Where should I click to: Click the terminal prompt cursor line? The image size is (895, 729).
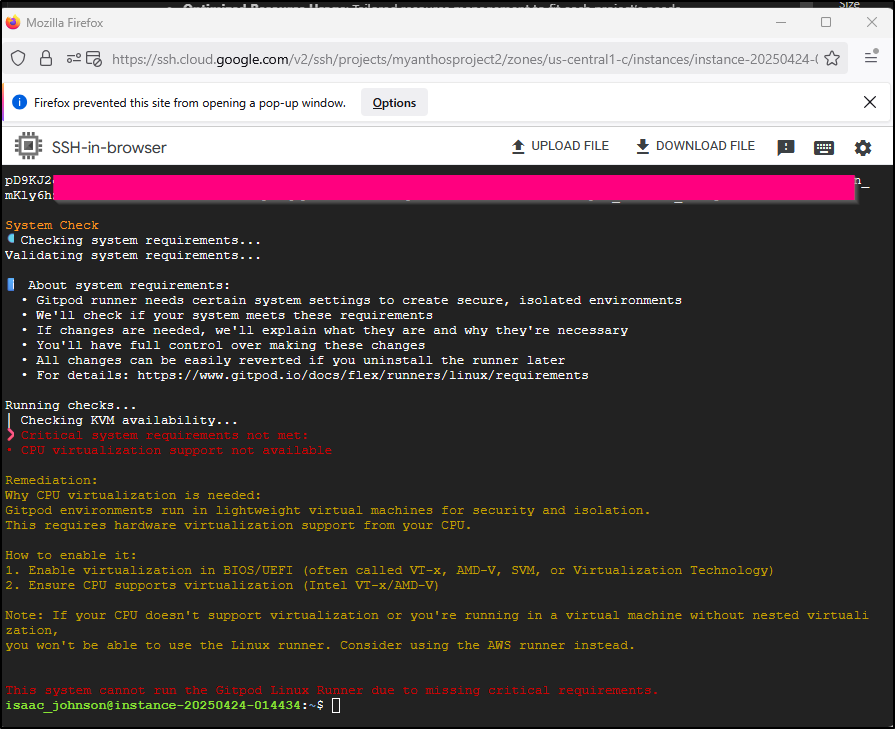337,705
